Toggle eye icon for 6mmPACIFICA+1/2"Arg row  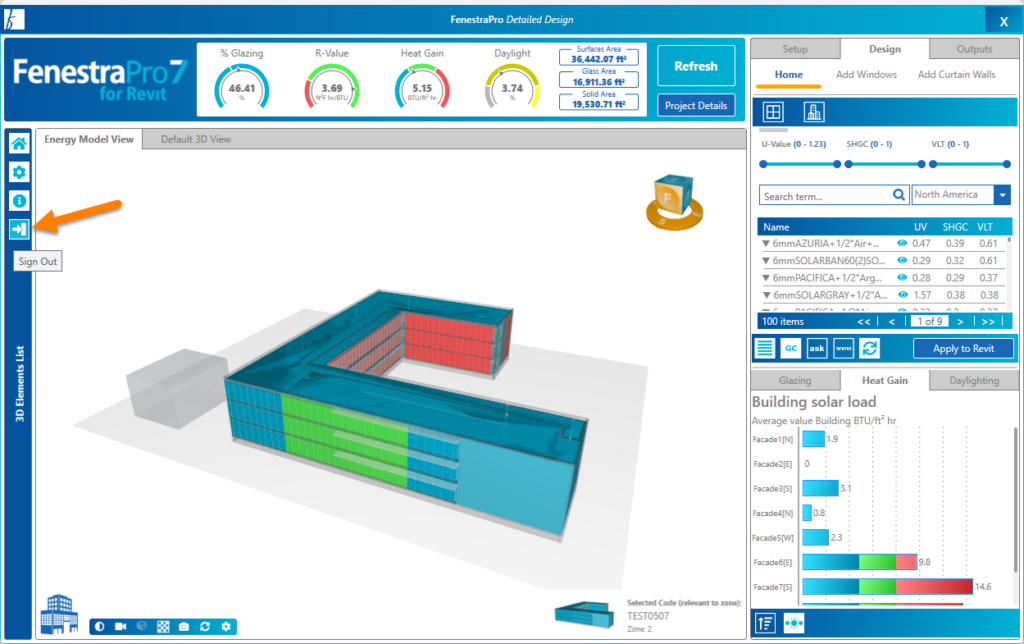pyautogui.click(x=902, y=278)
